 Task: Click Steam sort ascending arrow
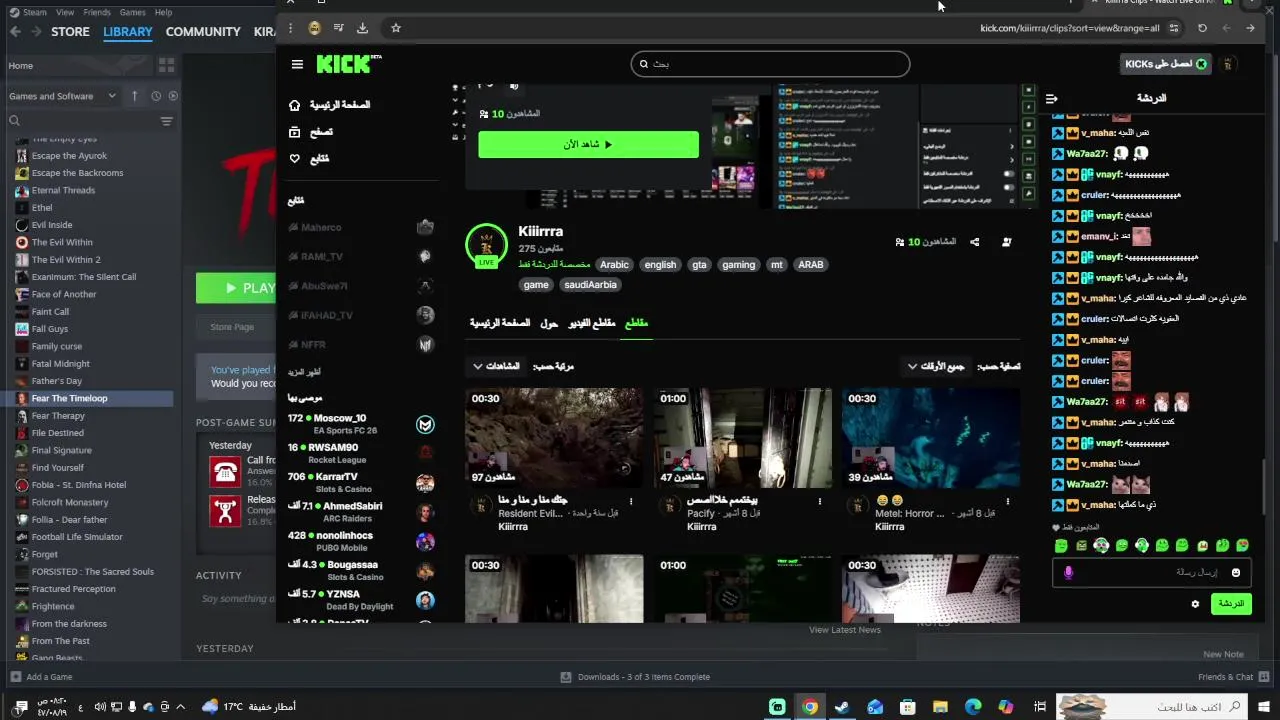coord(135,96)
